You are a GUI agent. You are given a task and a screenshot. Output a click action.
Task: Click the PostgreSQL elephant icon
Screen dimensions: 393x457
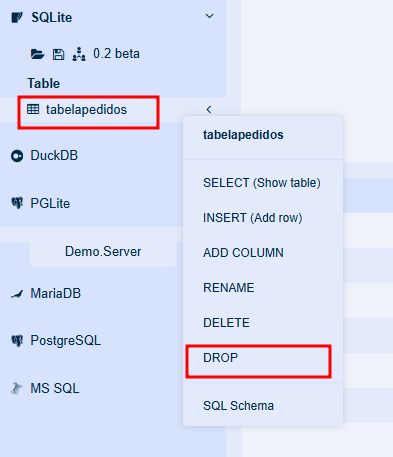17,341
